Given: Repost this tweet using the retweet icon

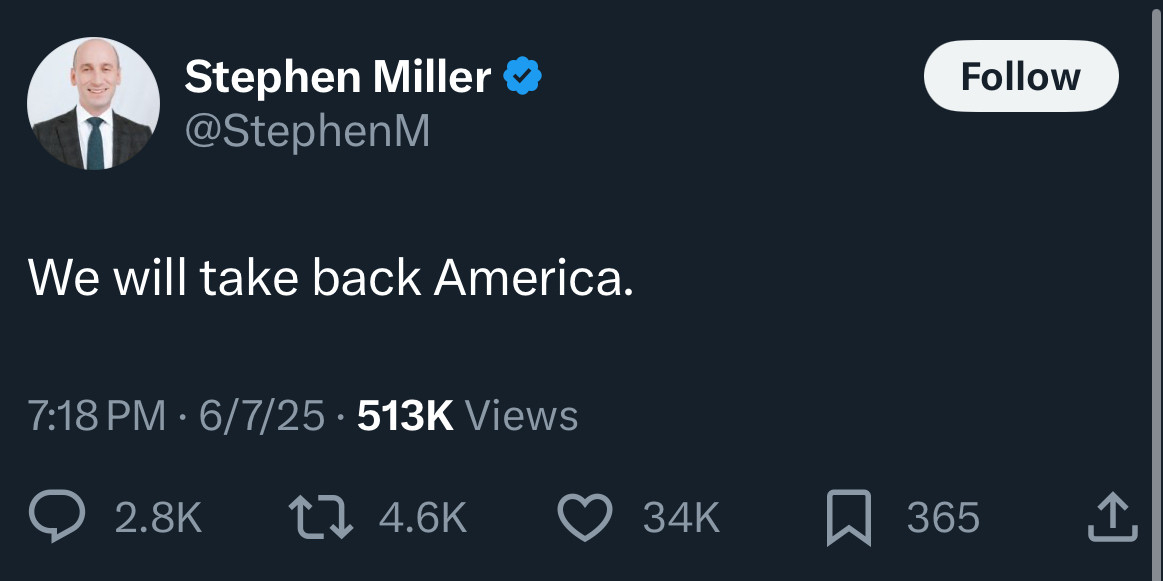Looking at the screenshot, I should point(320,518).
